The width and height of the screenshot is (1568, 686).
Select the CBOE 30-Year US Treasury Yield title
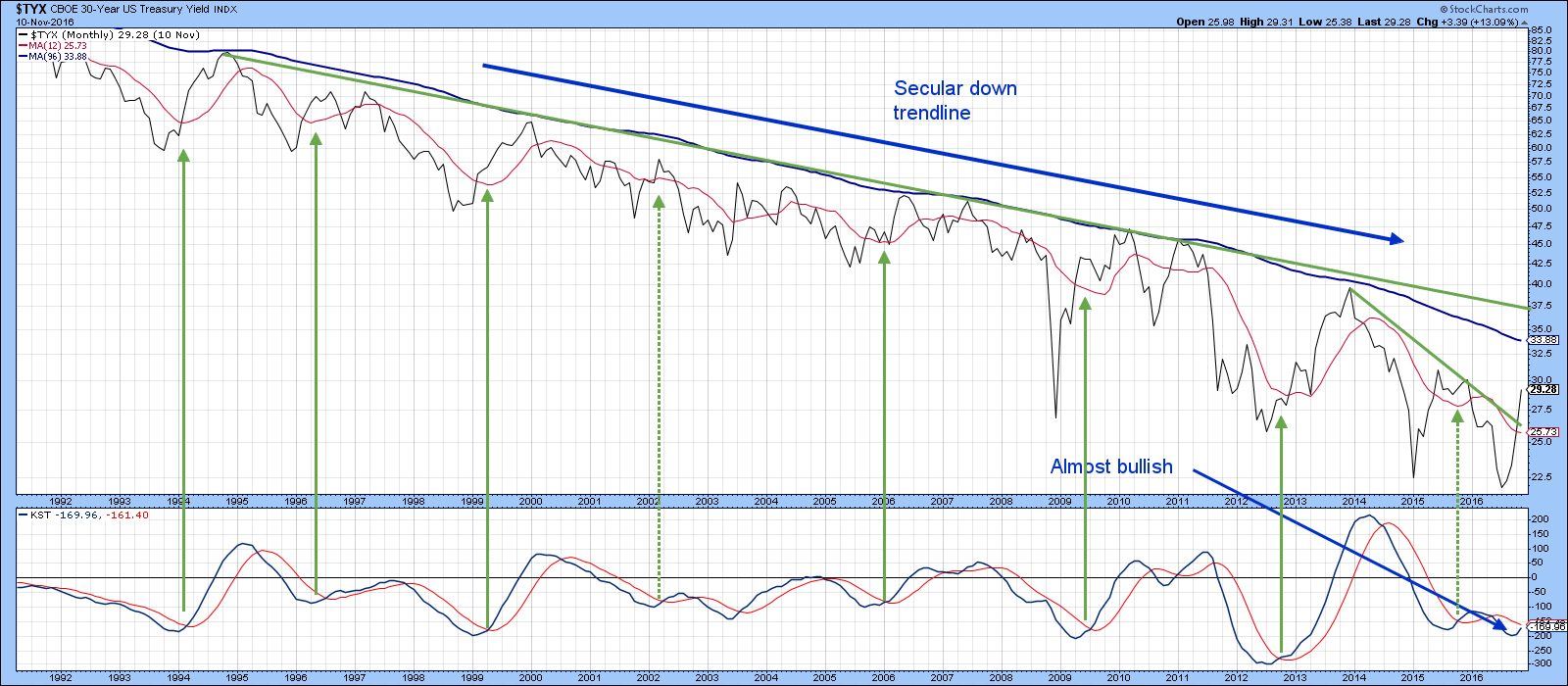point(129,9)
